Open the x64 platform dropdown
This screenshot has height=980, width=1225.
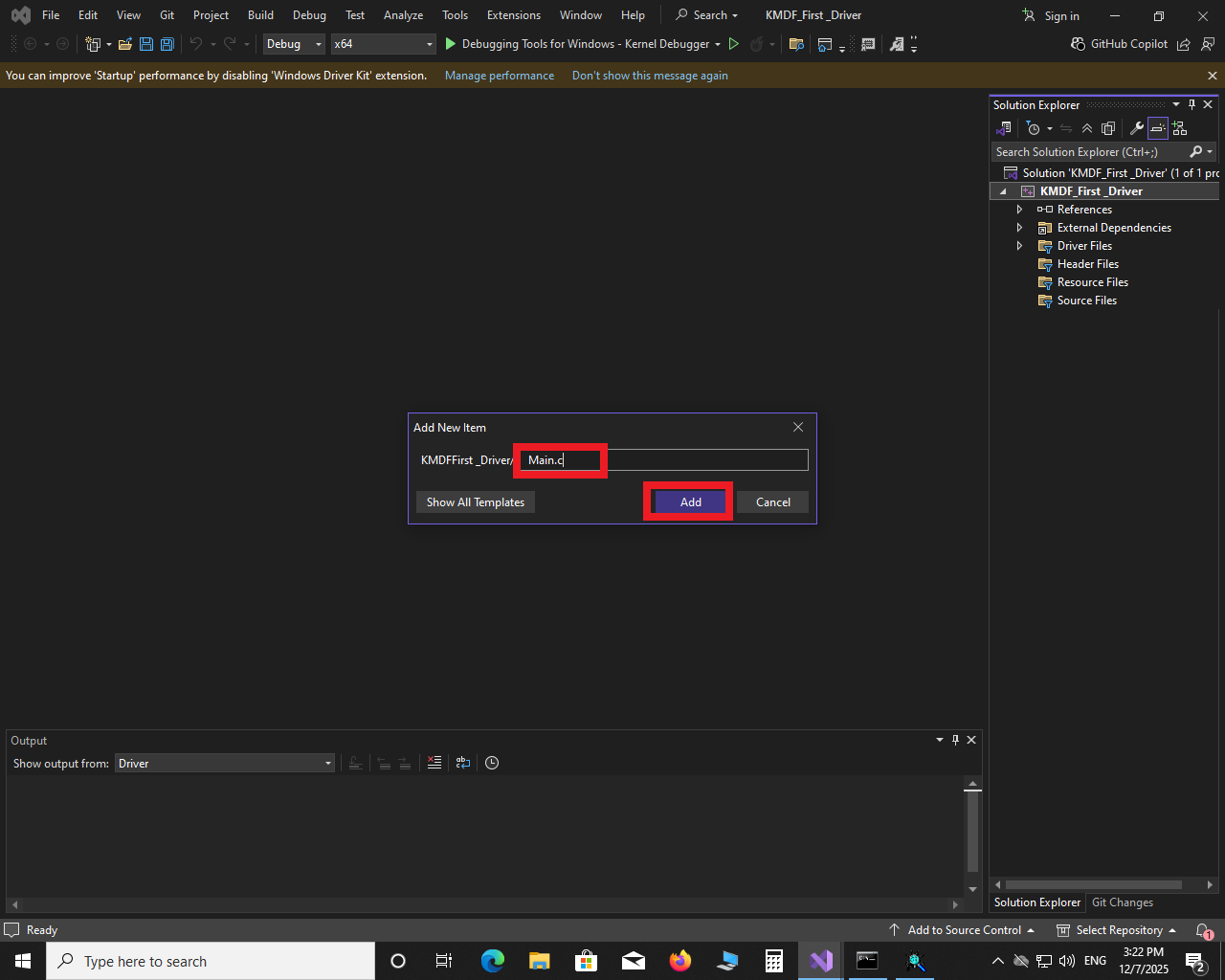[383, 44]
